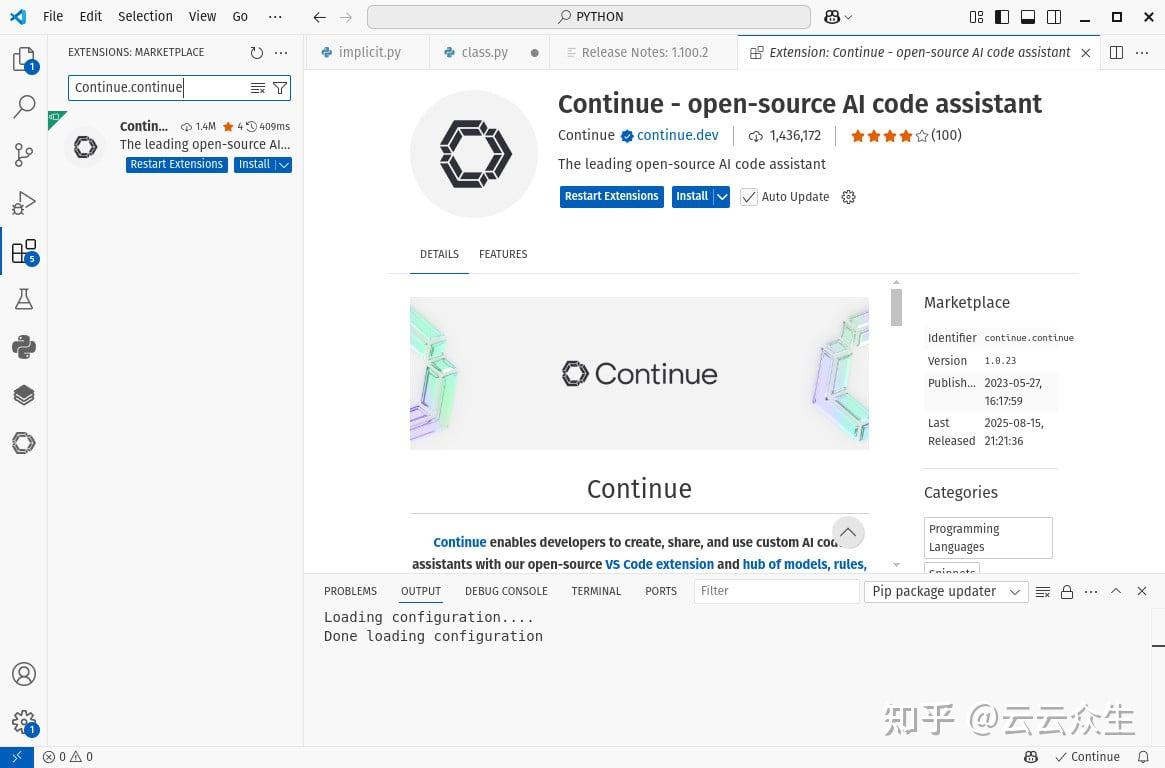
Task: Click Install in the sidebar result
Action: tap(254, 165)
